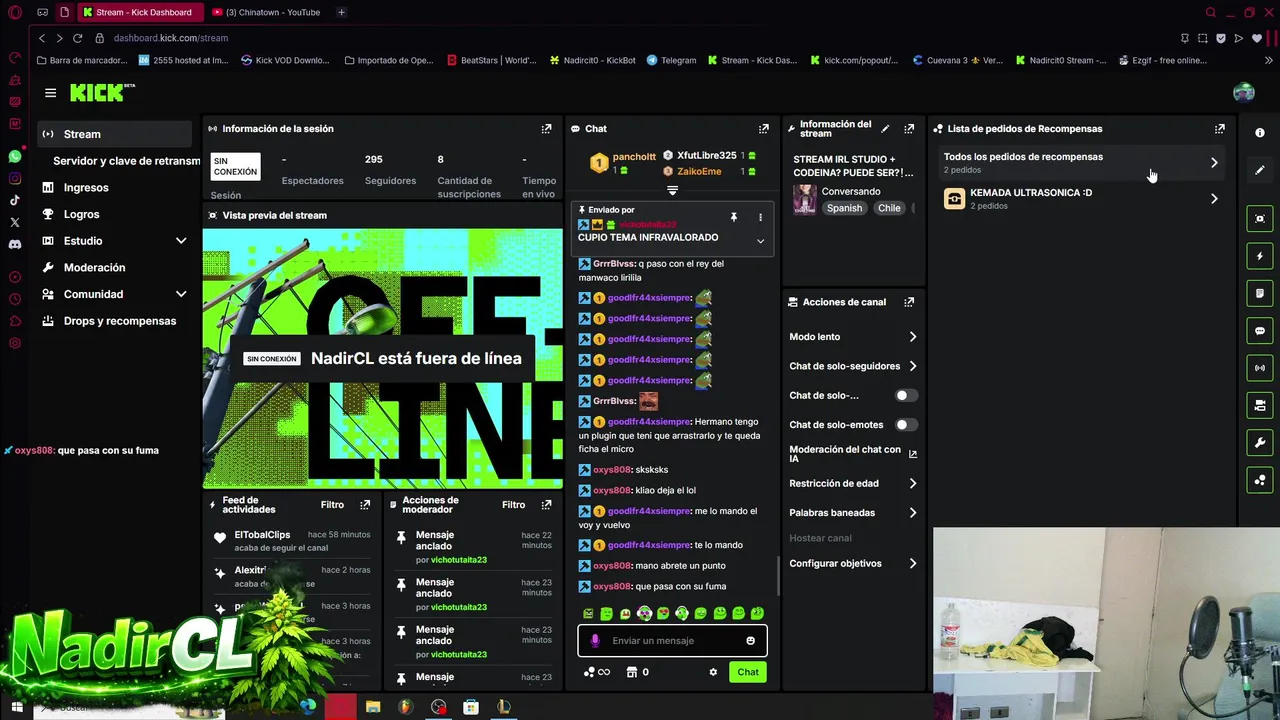1280x720 pixels.
Task: Click the info icon in the right sidebar
Action: point(1260,133)
